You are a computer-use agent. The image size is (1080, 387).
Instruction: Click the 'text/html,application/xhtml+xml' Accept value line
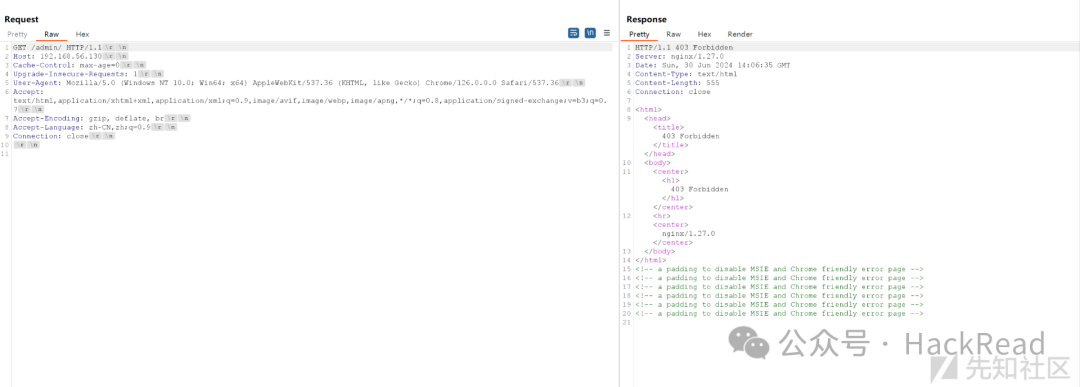310,101
